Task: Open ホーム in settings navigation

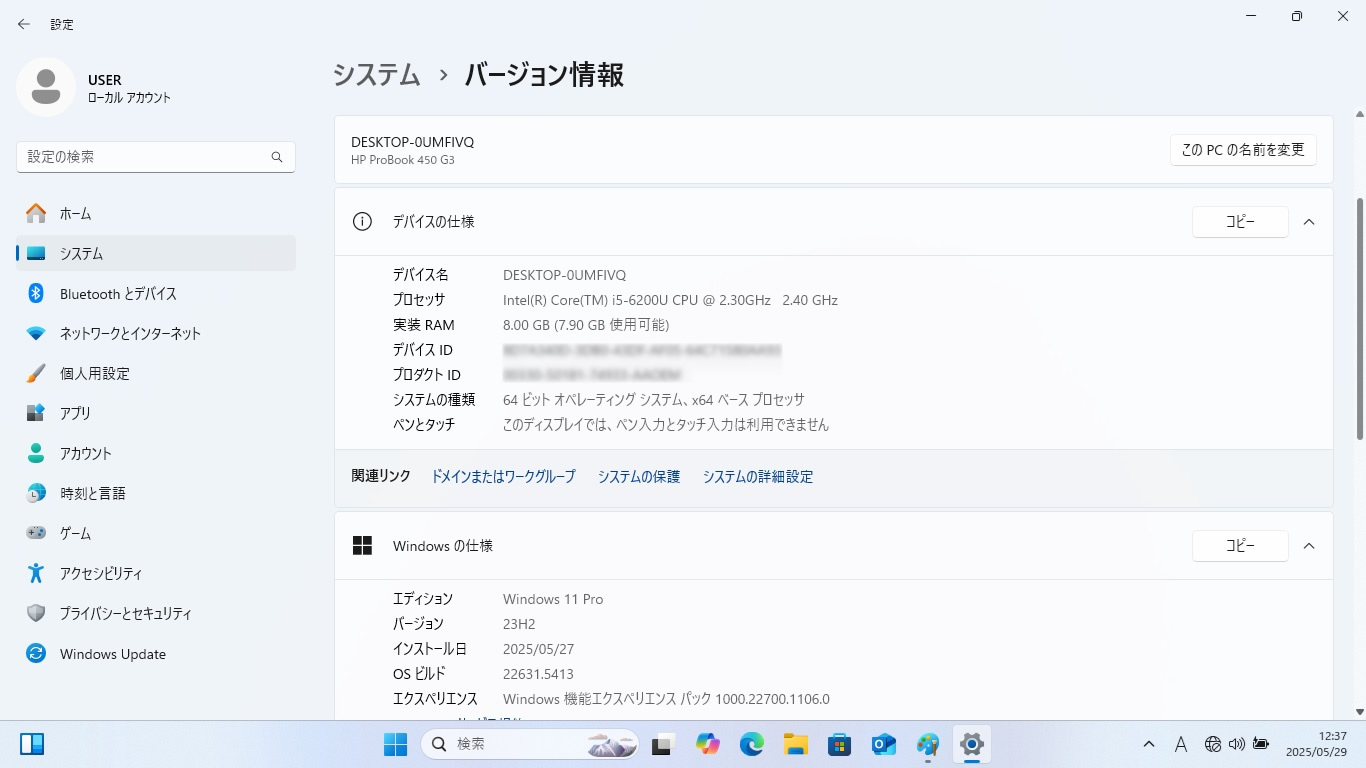Action: pyautogui.click(x=156, y=213)
